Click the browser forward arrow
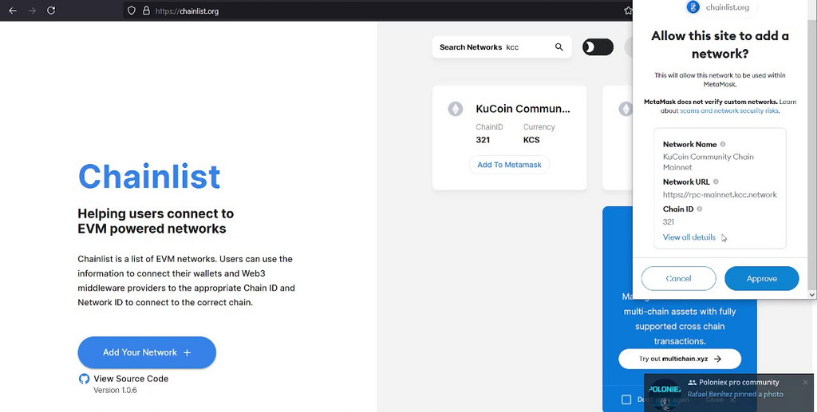 coord(32,10)
